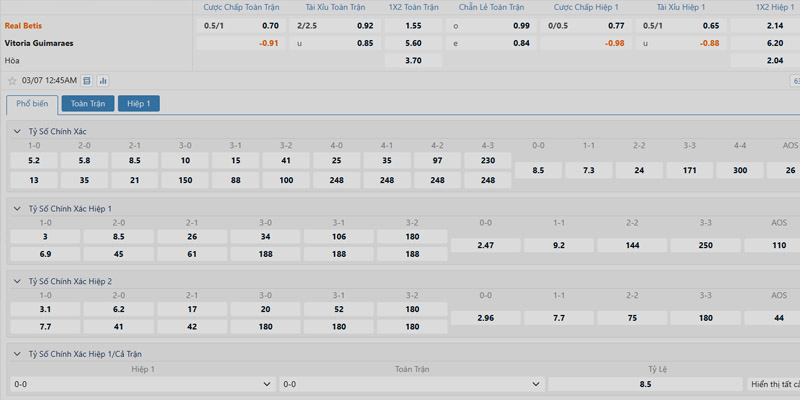Bet full-match 3-3 draw at 171
800x400 pixels.
tap(689, 170)
